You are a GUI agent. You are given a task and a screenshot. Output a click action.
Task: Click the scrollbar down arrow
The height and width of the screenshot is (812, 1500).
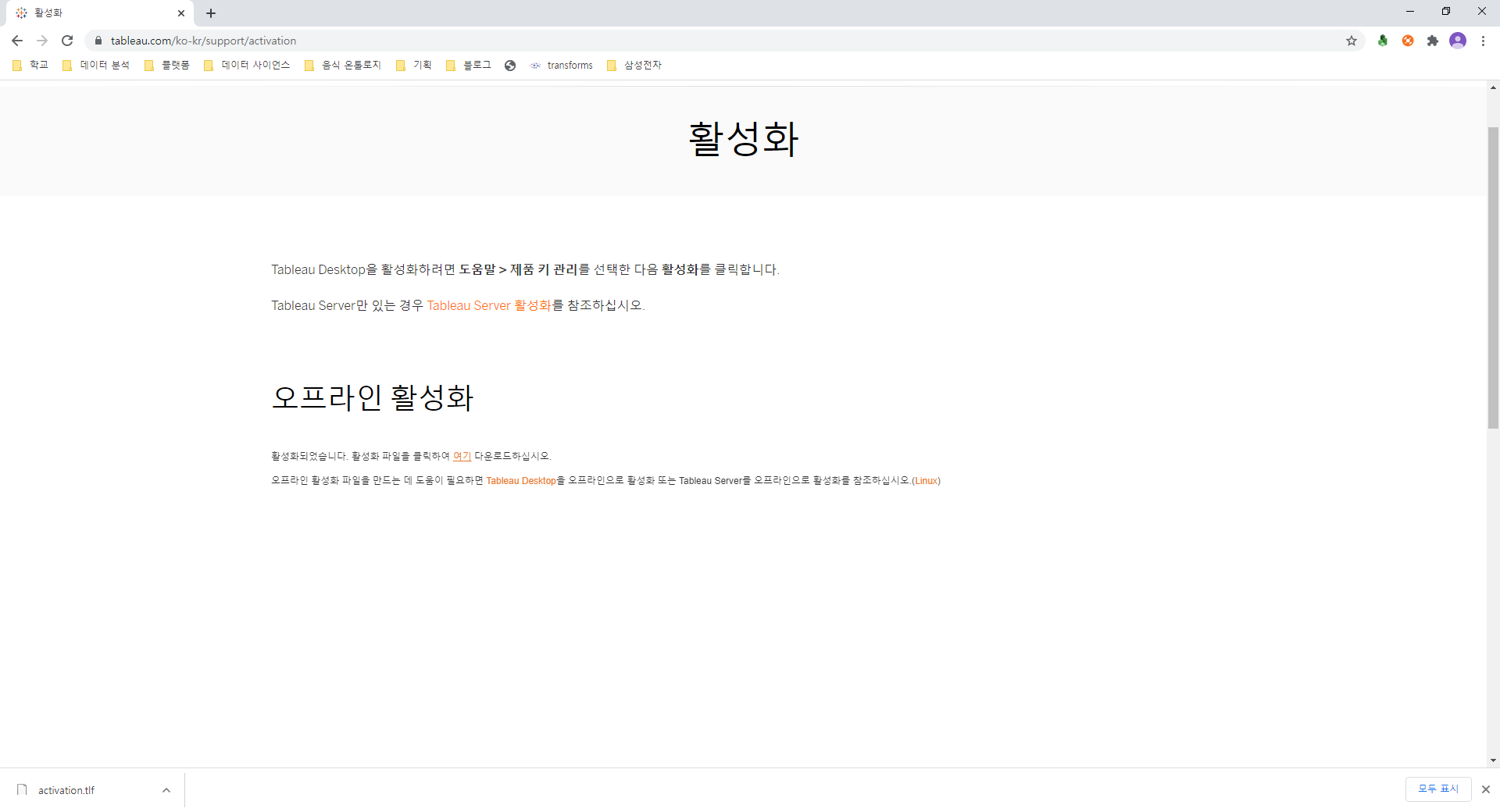[x=1493, y=760]
